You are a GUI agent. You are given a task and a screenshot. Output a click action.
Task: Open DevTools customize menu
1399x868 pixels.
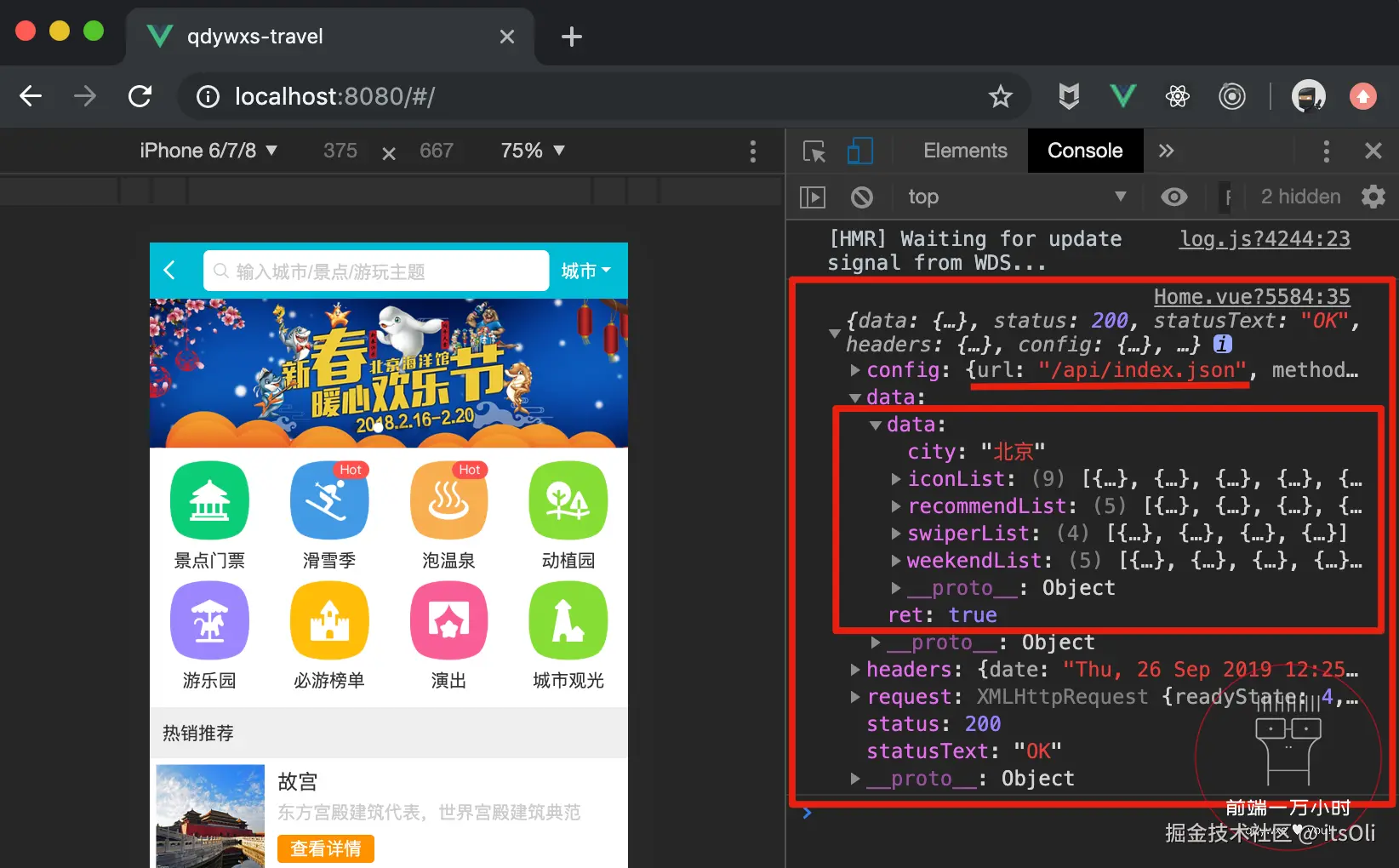(x=1326, y=151)
